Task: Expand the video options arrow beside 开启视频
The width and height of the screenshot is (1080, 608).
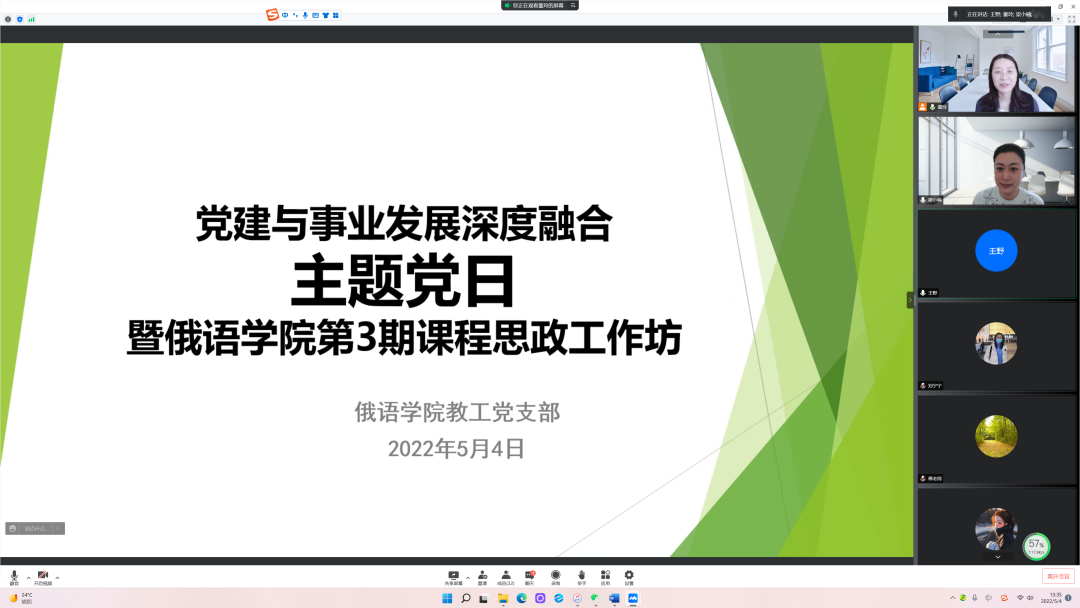Action: 57,577
